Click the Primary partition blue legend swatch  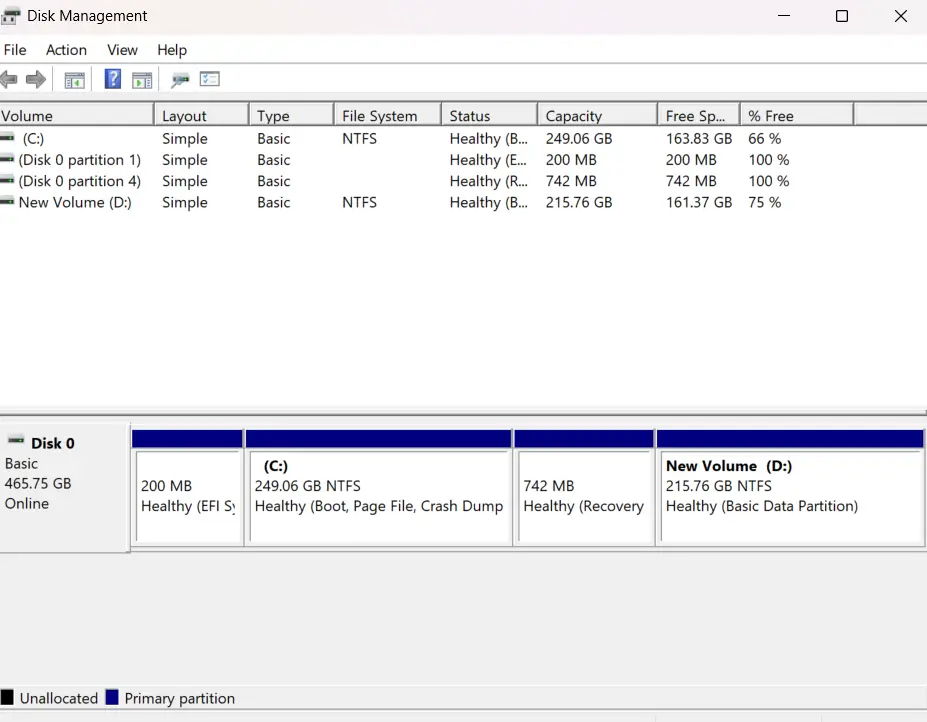click(110, 698)
